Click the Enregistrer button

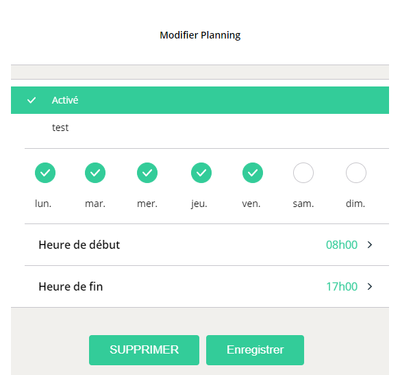point(255,350)
